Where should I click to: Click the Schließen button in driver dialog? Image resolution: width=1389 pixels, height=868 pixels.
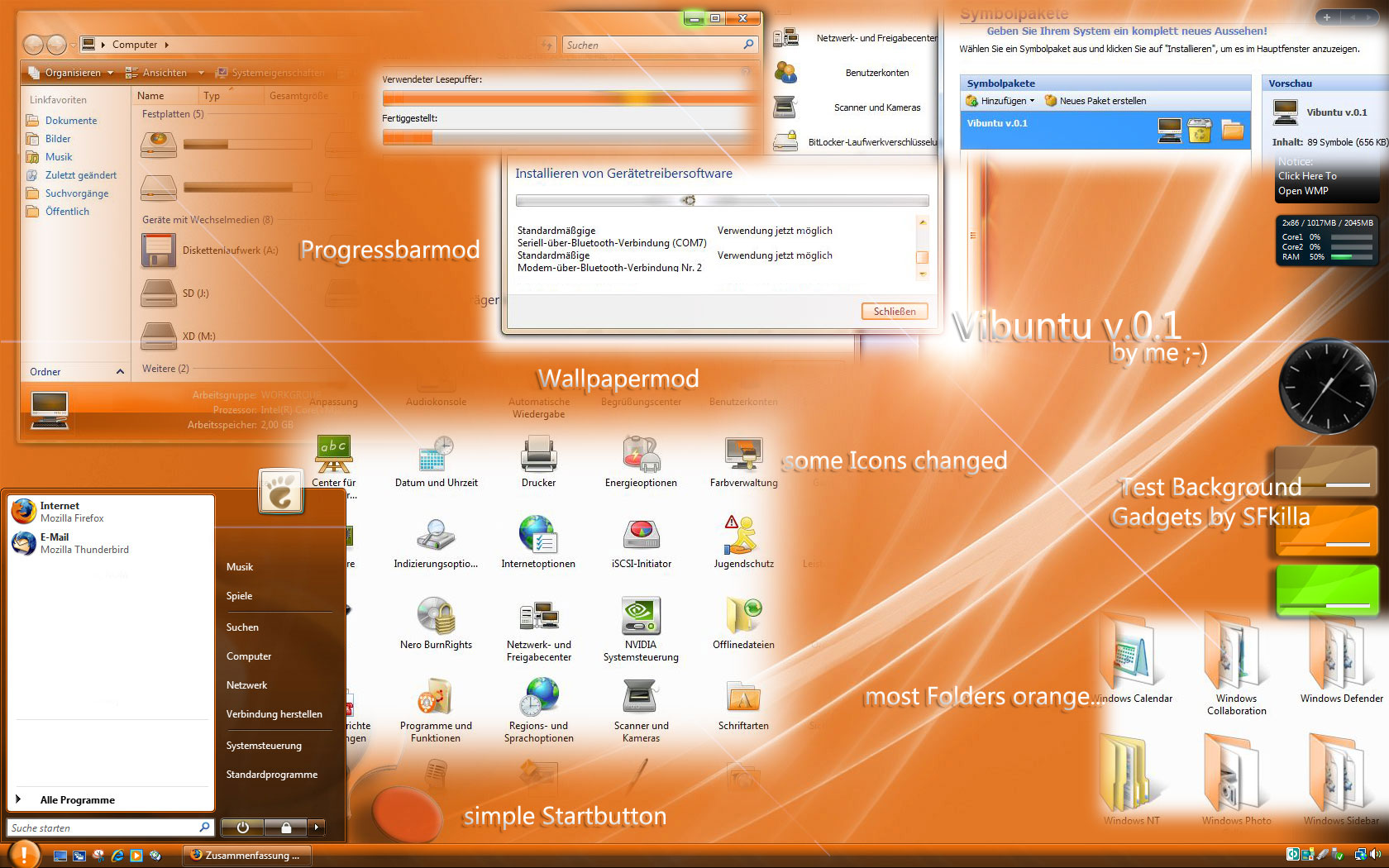coord(895,312)
